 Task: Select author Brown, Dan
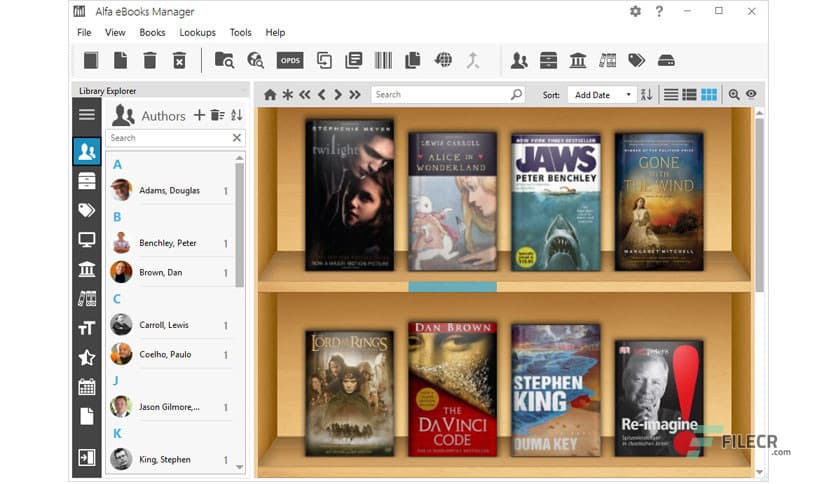tap(171, 272)
